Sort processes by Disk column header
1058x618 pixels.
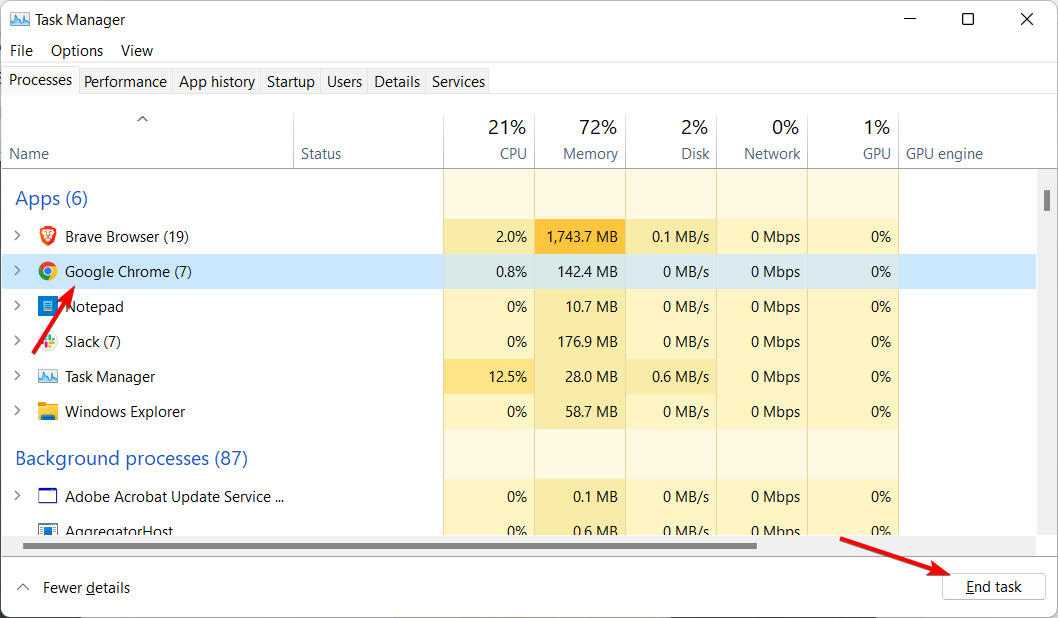pos(671,140)
